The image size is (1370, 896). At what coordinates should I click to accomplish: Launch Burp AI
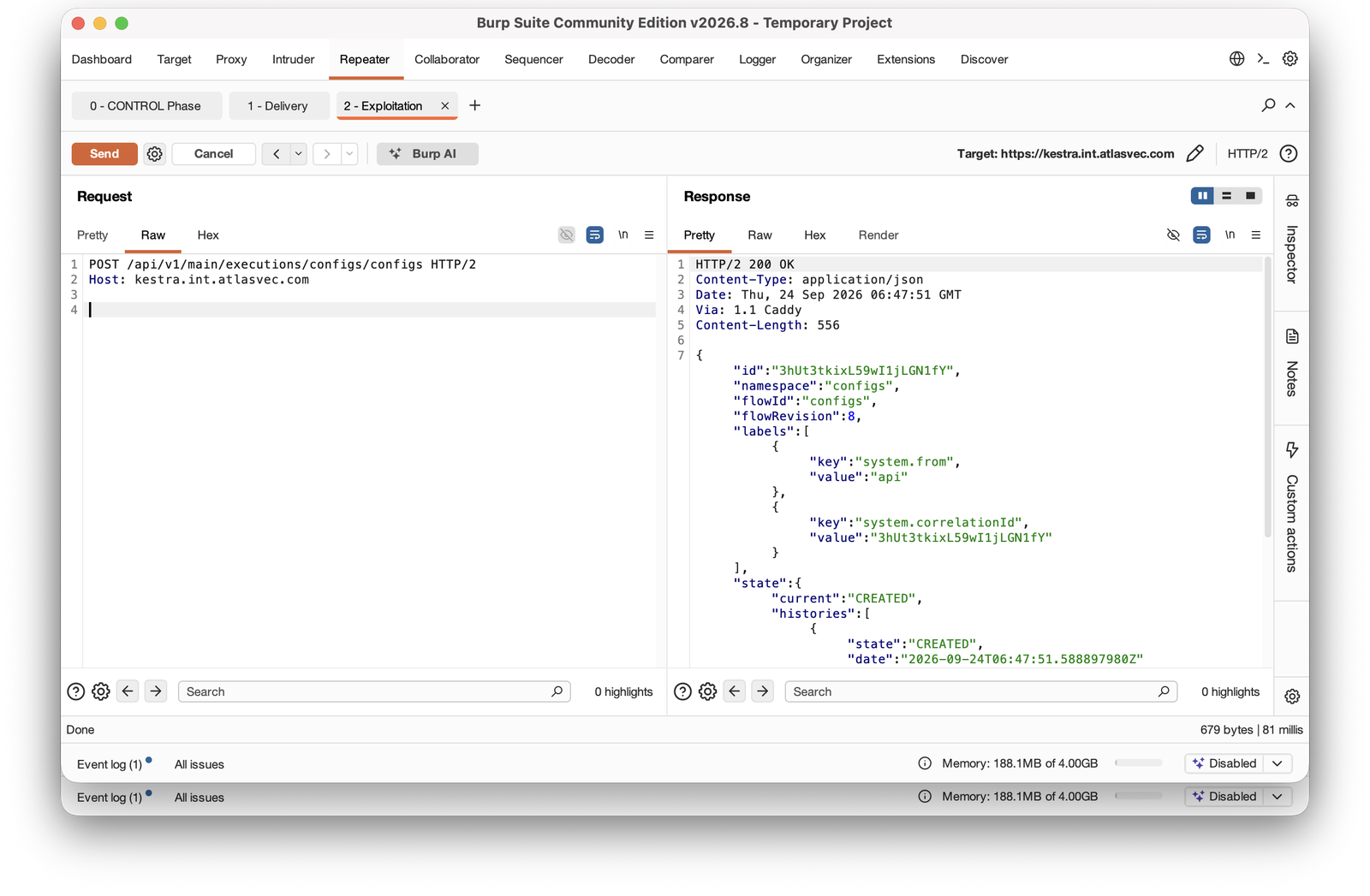point(427,154)
